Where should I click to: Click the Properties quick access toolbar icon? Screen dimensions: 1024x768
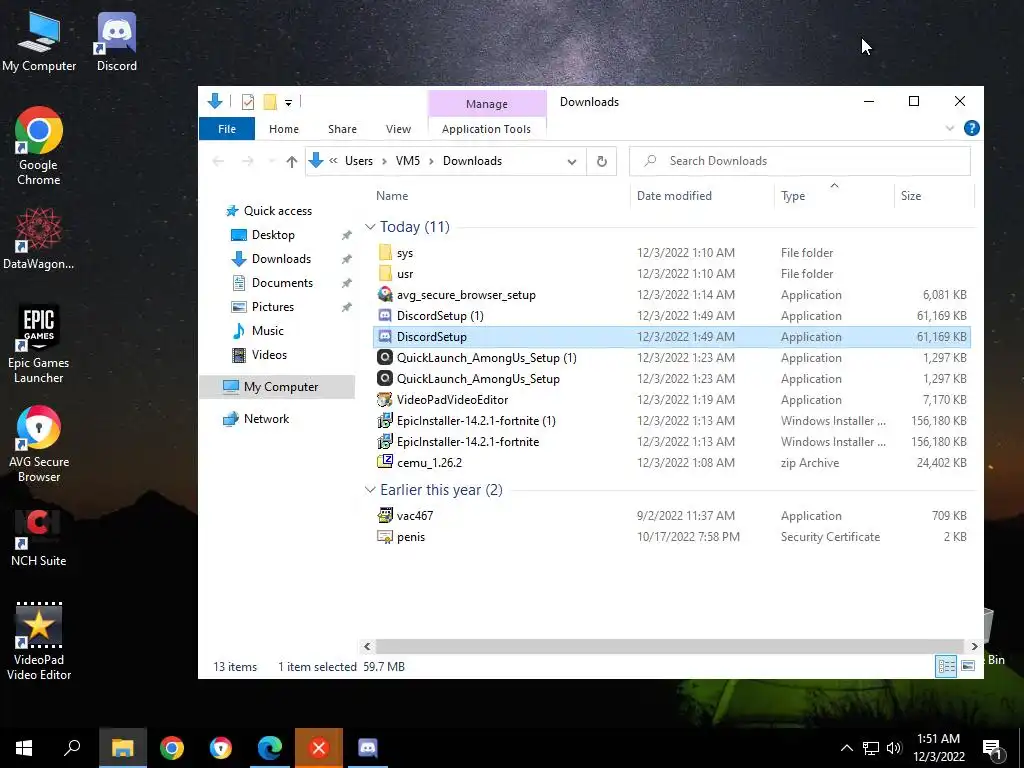coord(248,102)
